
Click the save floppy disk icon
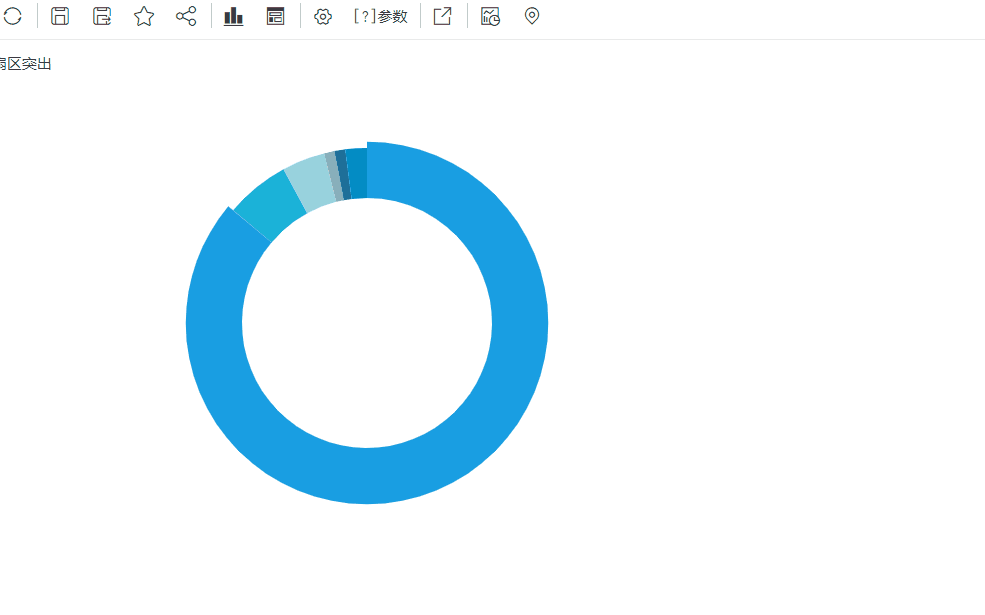point(60,16)
